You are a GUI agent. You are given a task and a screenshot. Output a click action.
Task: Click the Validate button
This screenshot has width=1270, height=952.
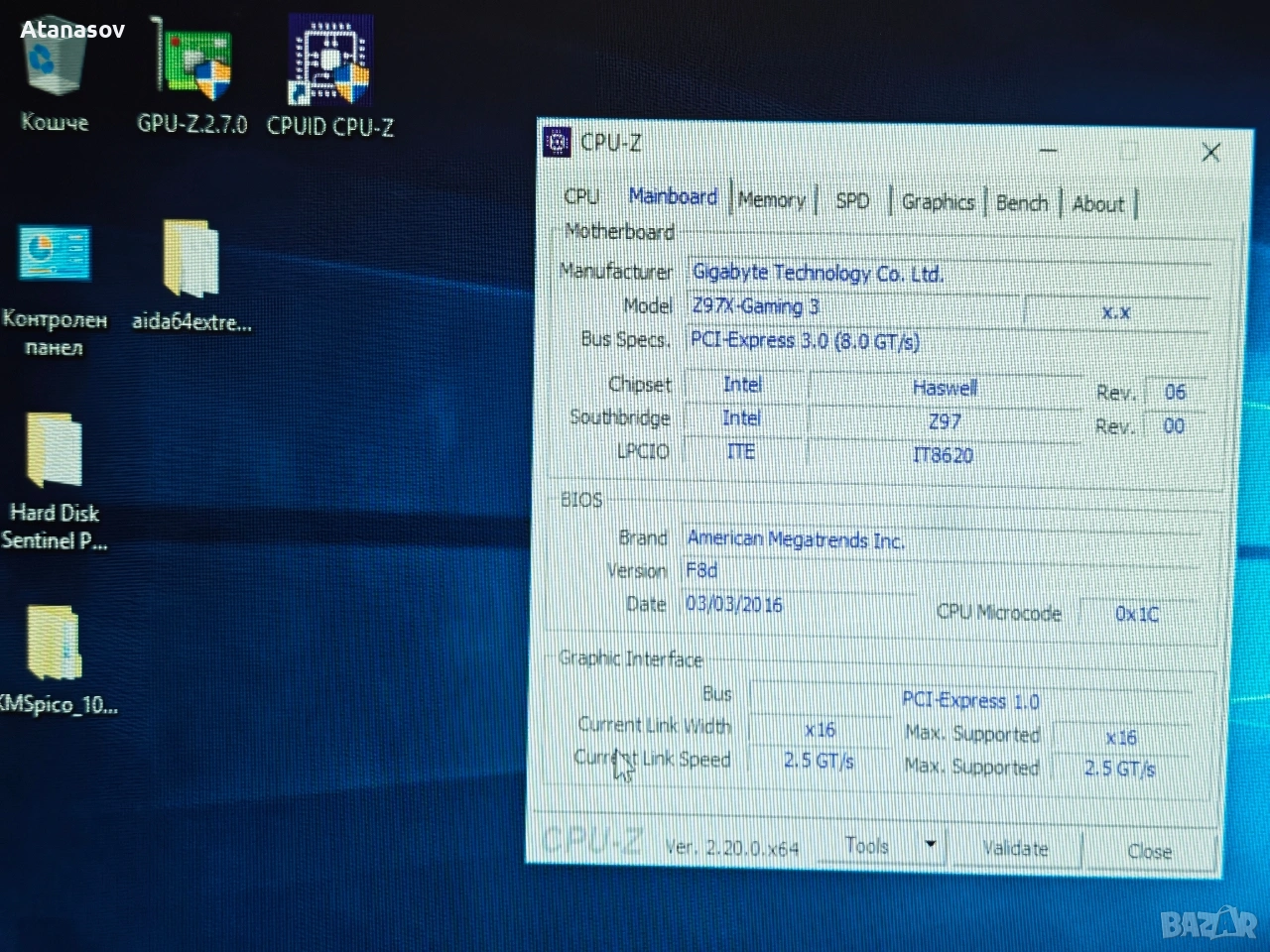click(x=1015, y=849)
